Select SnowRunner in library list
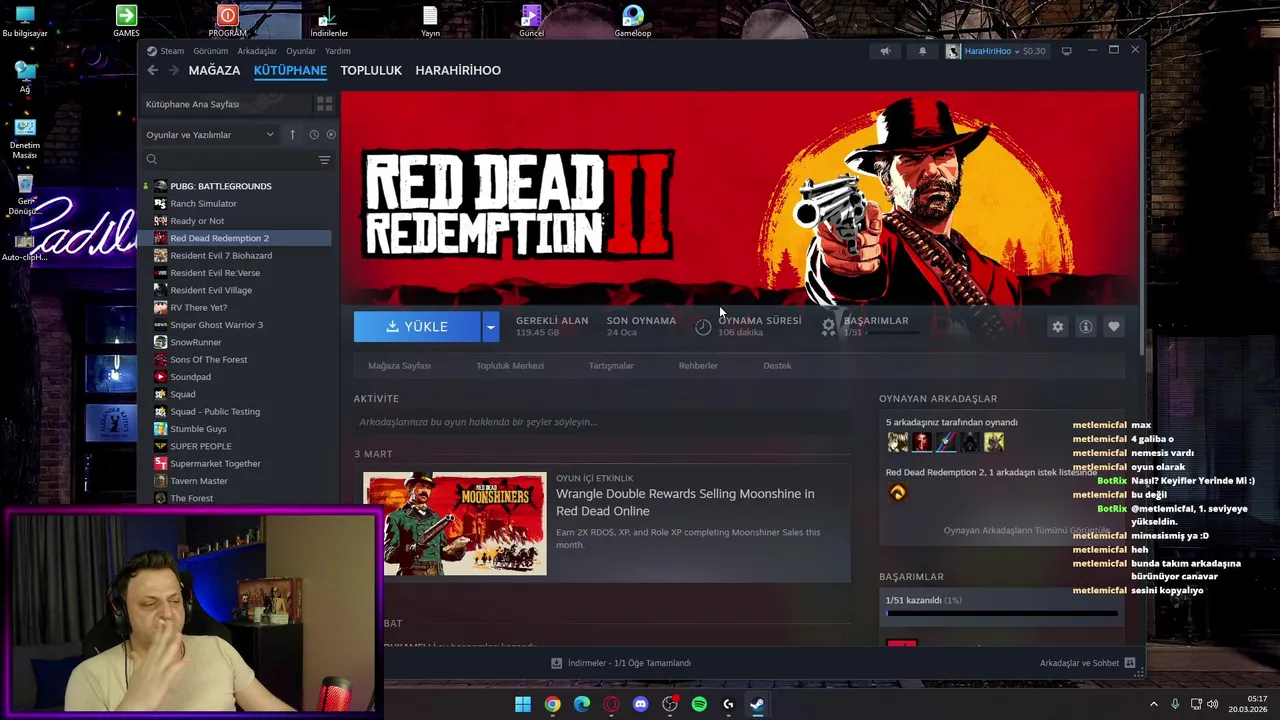 [195, 342]
